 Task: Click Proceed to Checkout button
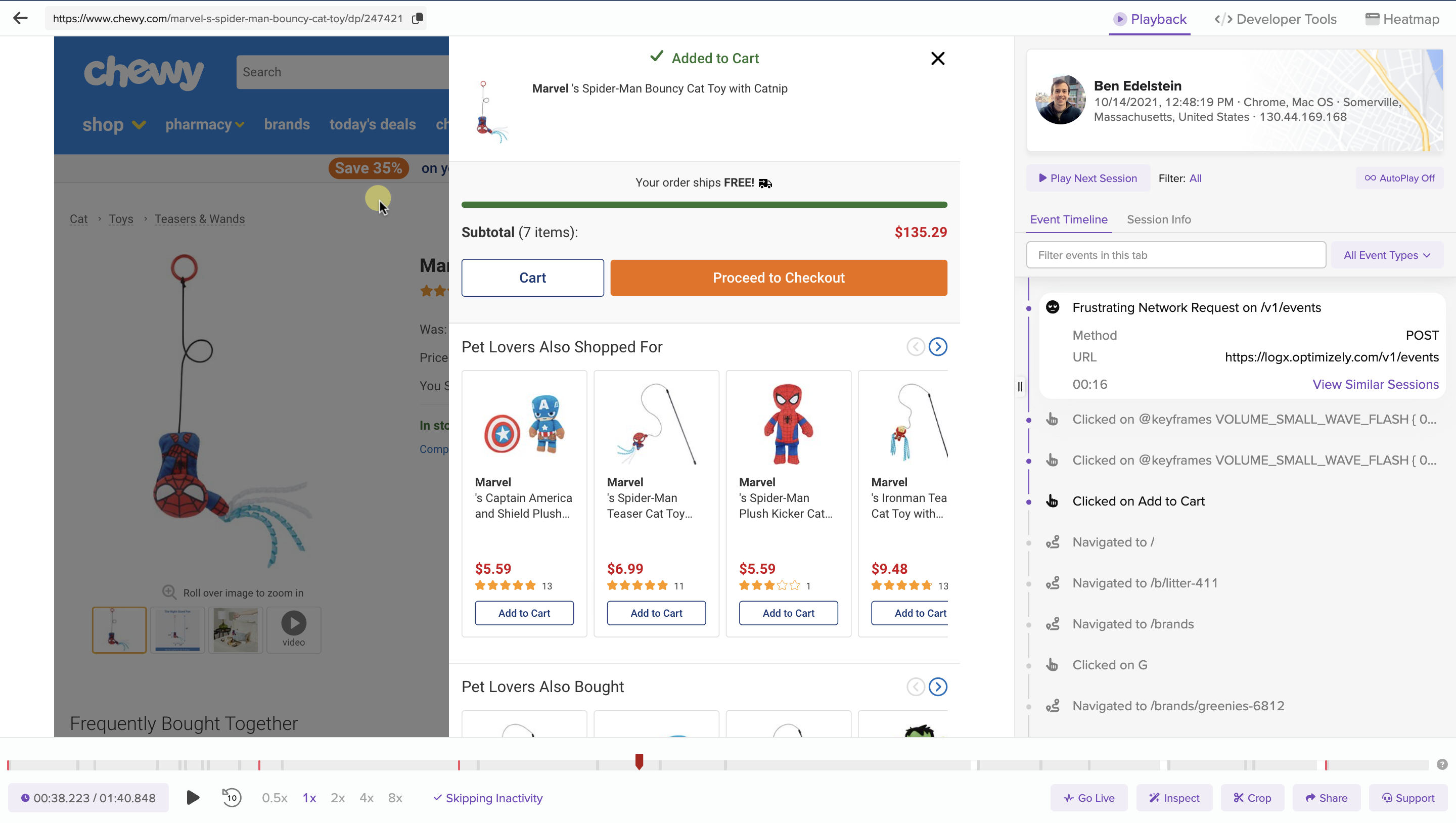click(x=779, y=278)
